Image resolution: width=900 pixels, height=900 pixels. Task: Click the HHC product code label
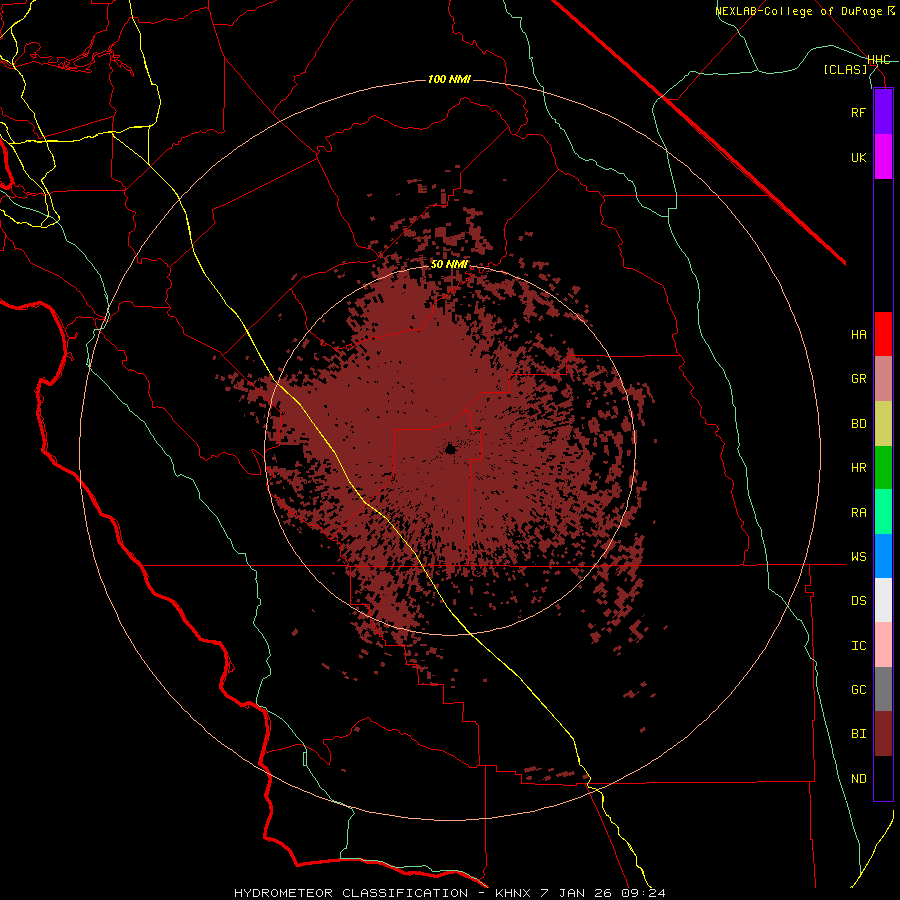879,60
